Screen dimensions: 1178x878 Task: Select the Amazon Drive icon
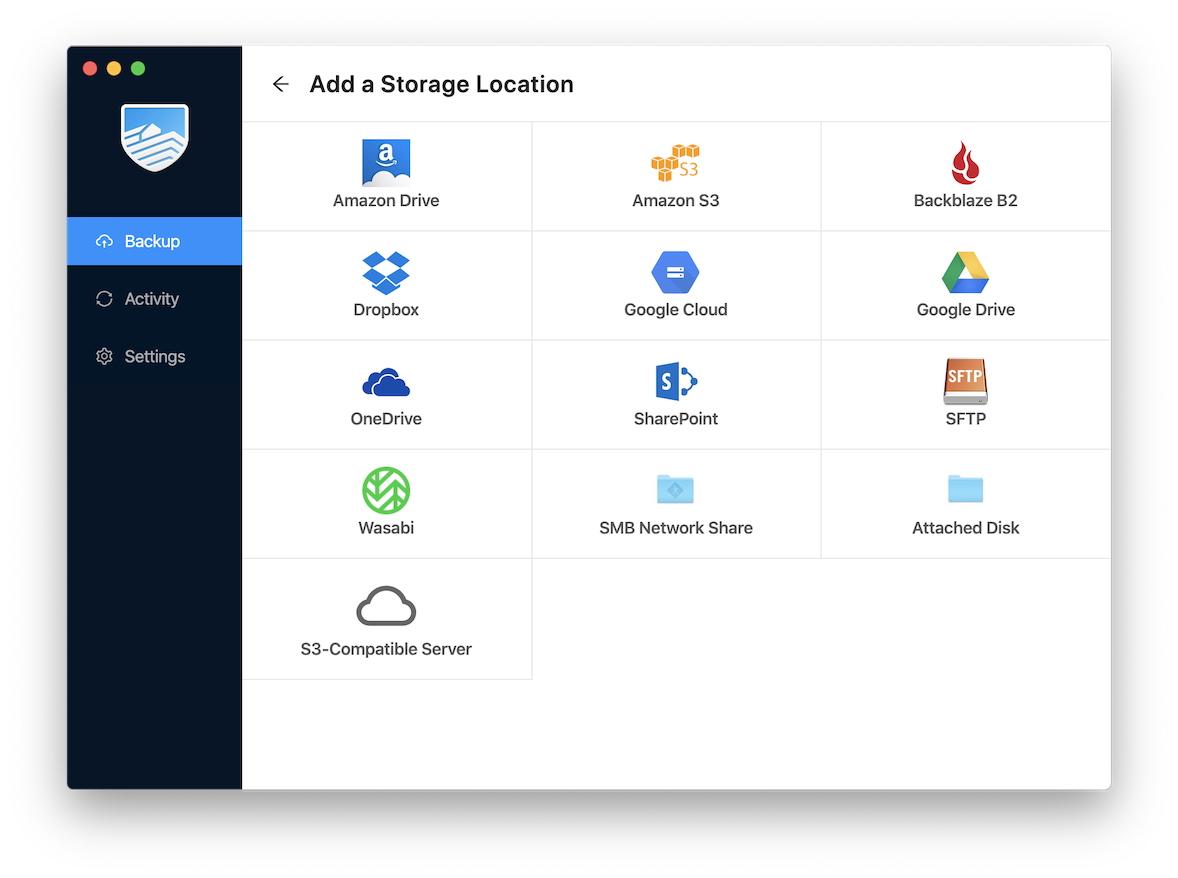[x=386, y=162]
